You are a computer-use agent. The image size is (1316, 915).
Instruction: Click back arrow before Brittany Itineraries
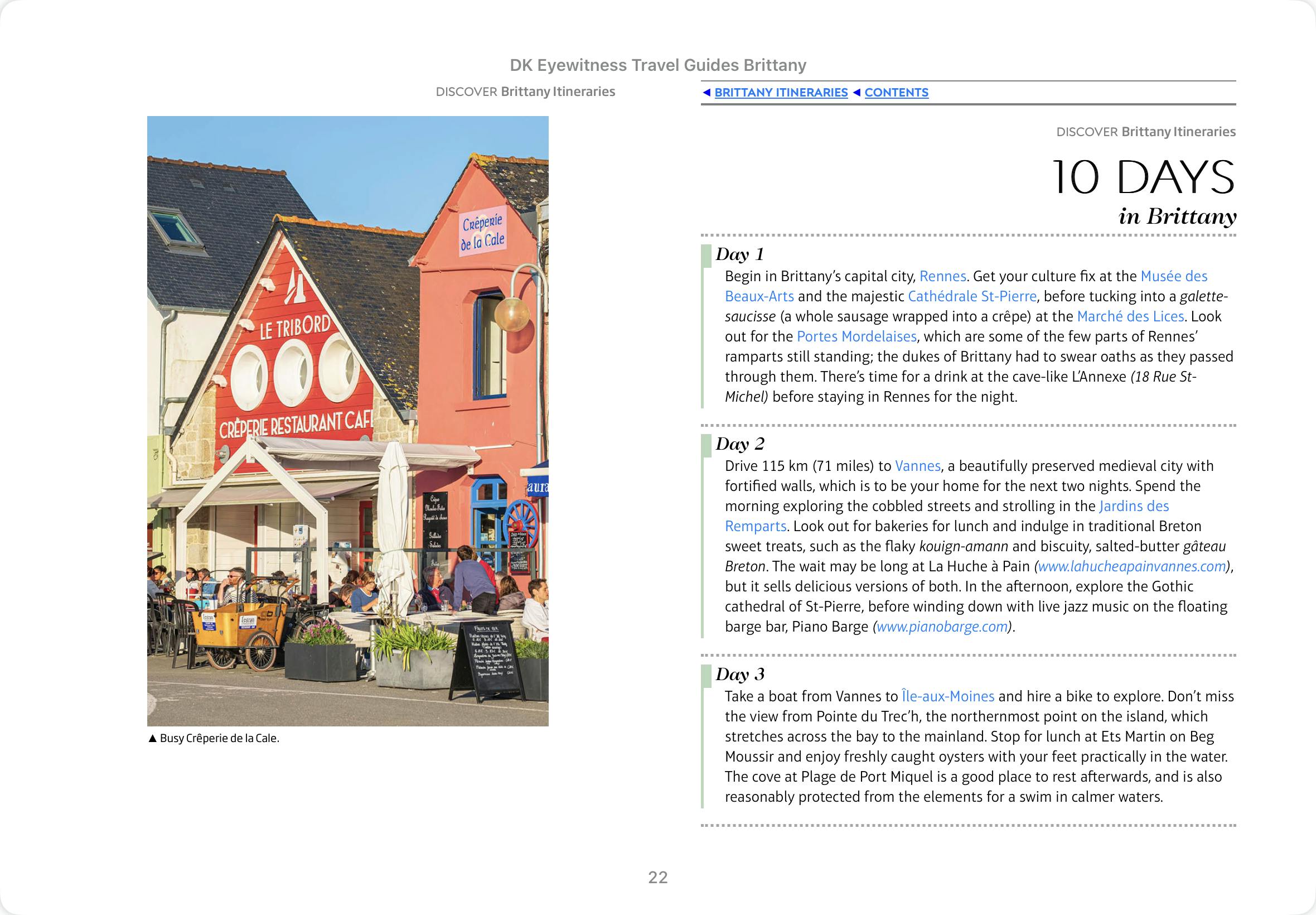[707, 92]
